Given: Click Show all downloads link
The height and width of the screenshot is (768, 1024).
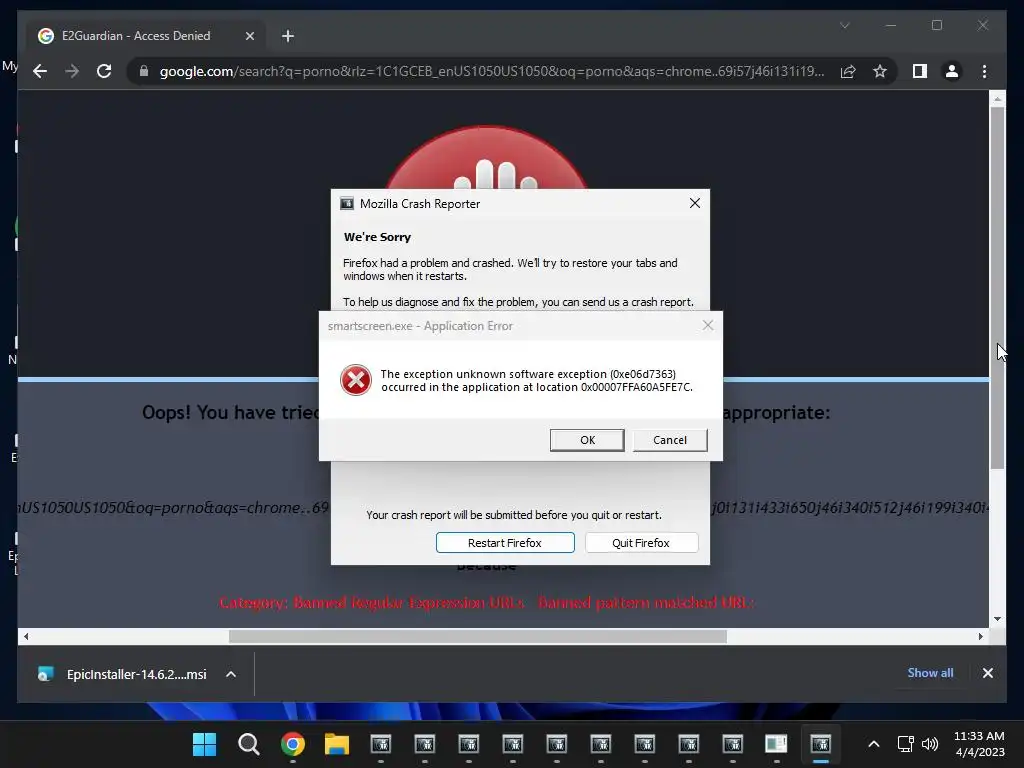Looking at the screenshot, I should point(930,673).
